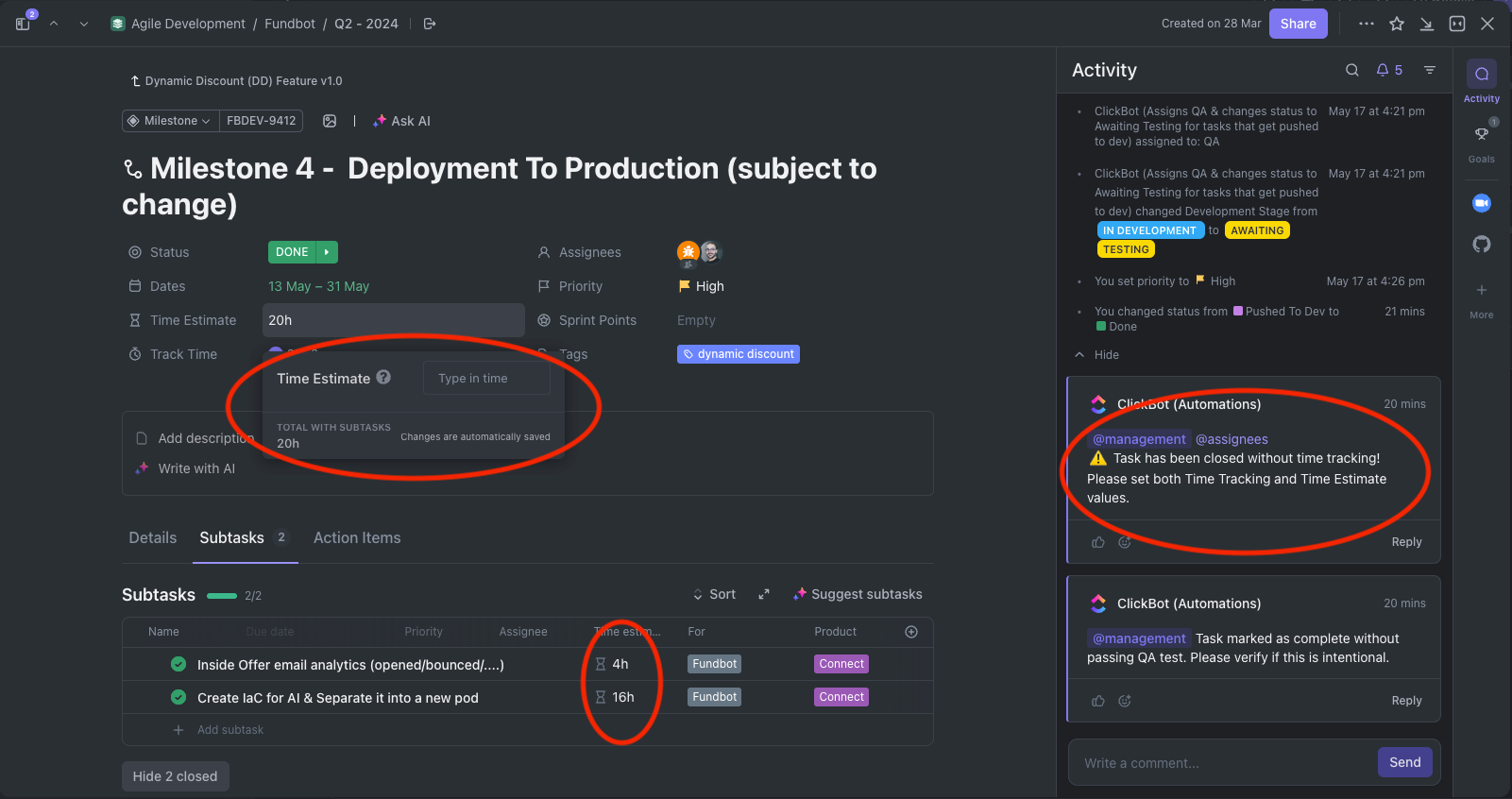Viewport: 1512px width, 799px height.
Task: Open Q2 - 2024 breadcrumb
Action: click(x=366, y=24)
